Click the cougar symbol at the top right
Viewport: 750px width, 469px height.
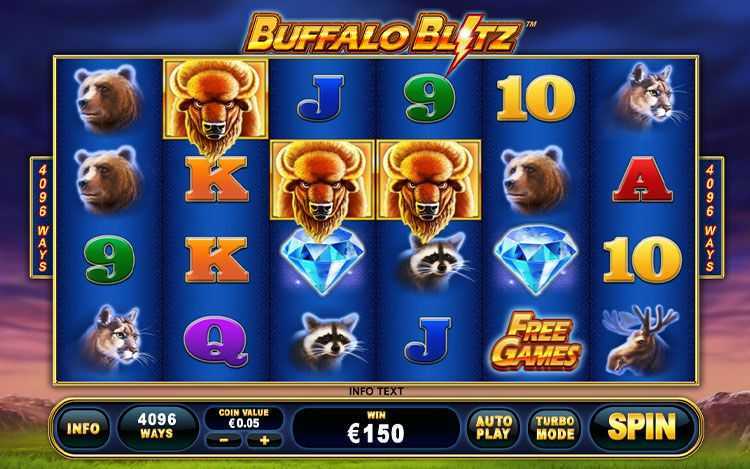[x=644, y=97]
